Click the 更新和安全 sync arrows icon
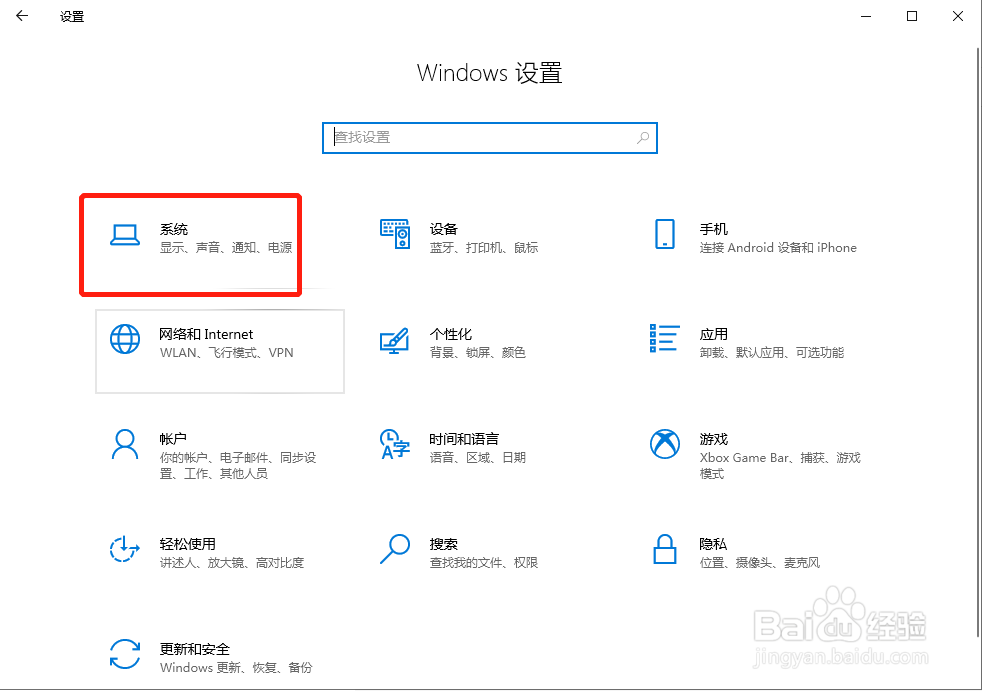This screenshot has height=691, width=982. [x=125, y=654]
